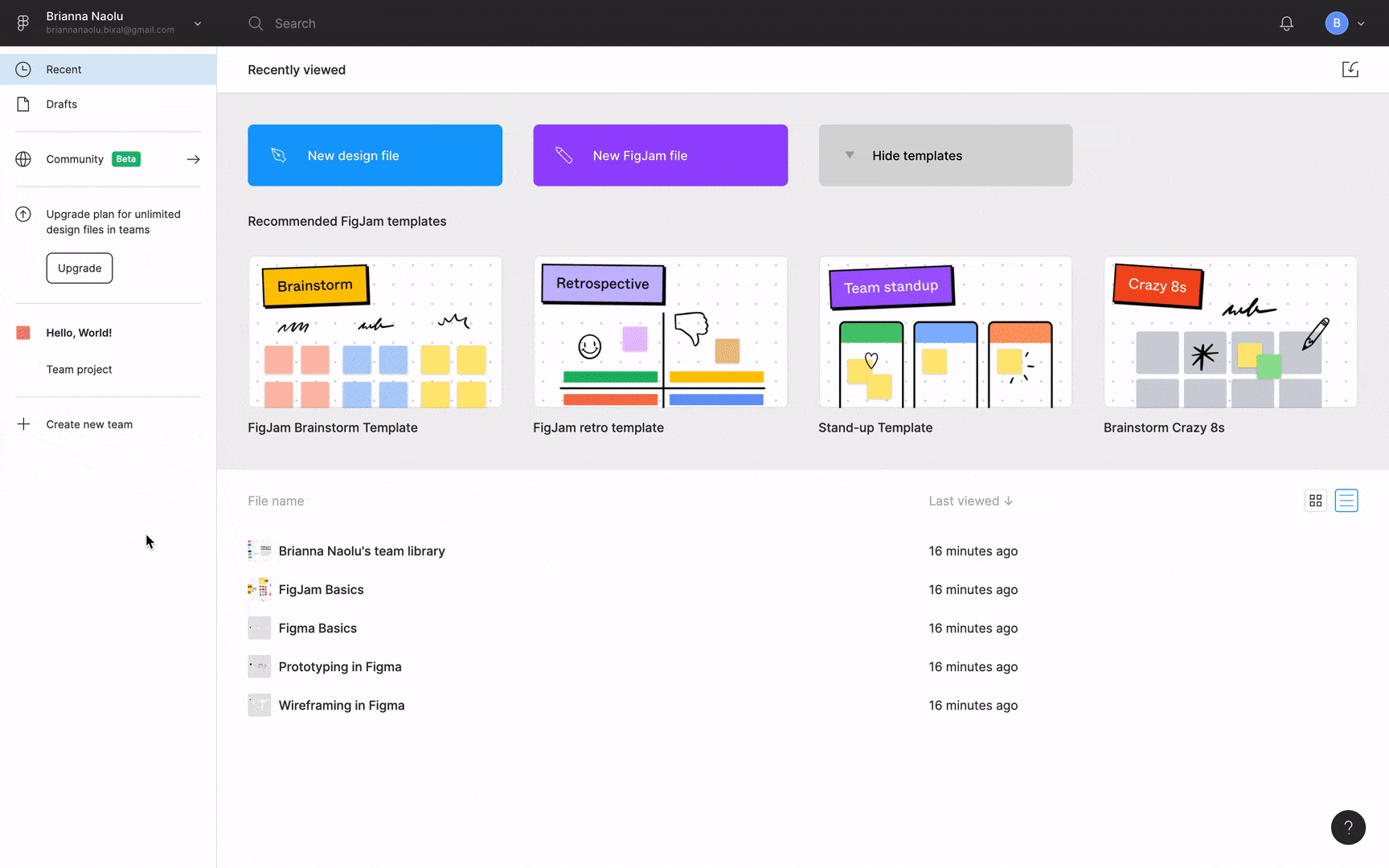Click the plus icon beside Create new team
The height and width of the screenshot is (868, 1389).
point(23,424)
